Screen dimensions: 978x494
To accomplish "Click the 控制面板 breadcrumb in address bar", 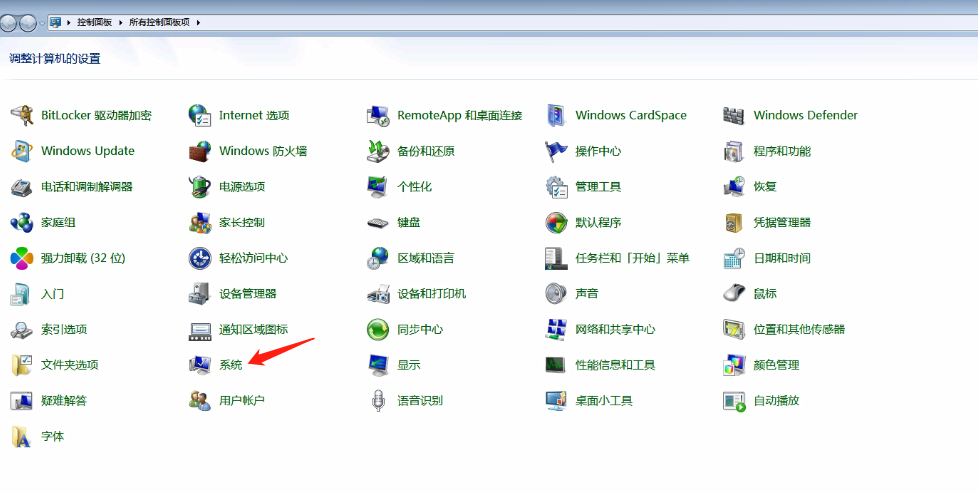I will click(x=94, y=22).
